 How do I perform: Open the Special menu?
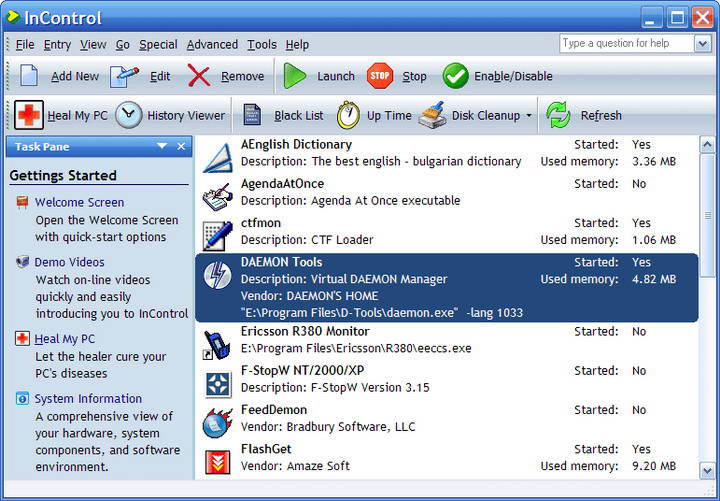pos(158,45)
